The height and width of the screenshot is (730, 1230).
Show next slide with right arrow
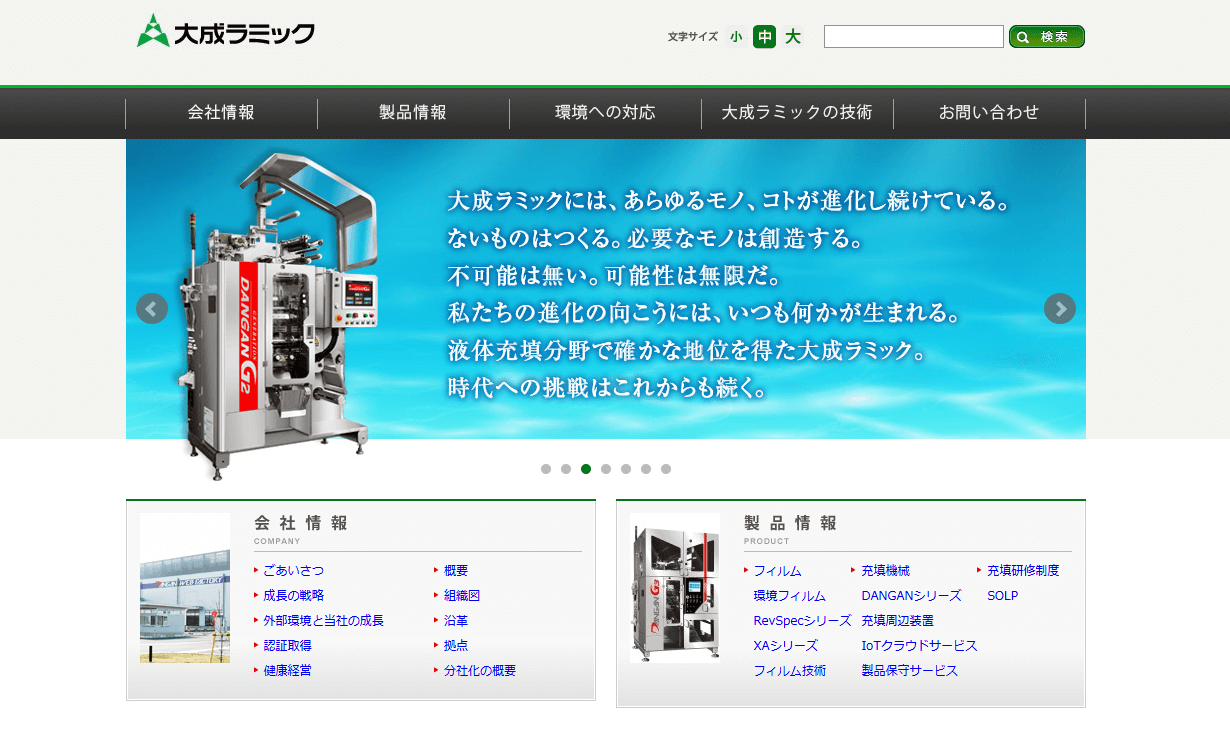pyautogui.click(x=1060, y=308)
